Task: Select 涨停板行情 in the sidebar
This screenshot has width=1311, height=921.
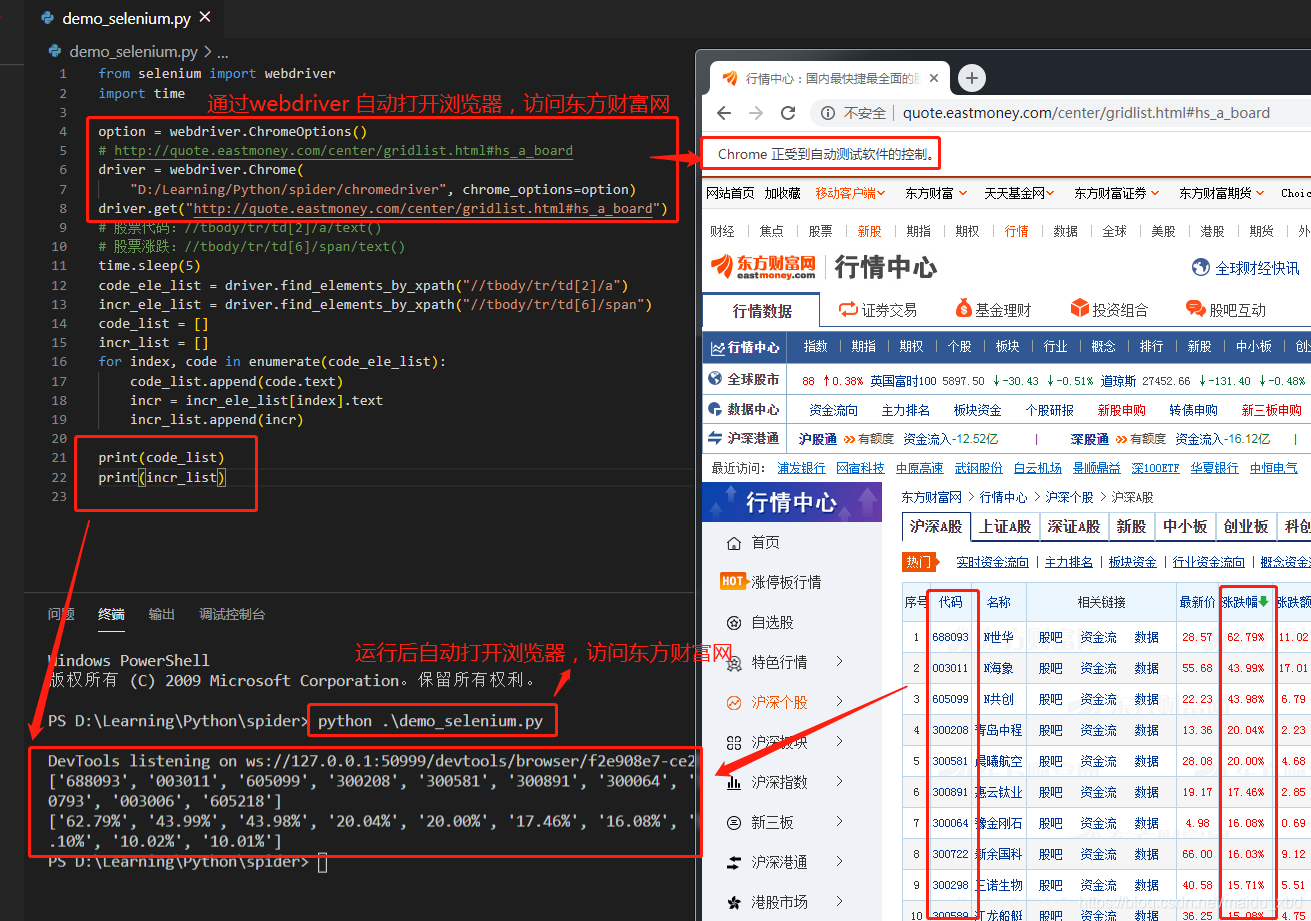Action: (x=786, y=582)
